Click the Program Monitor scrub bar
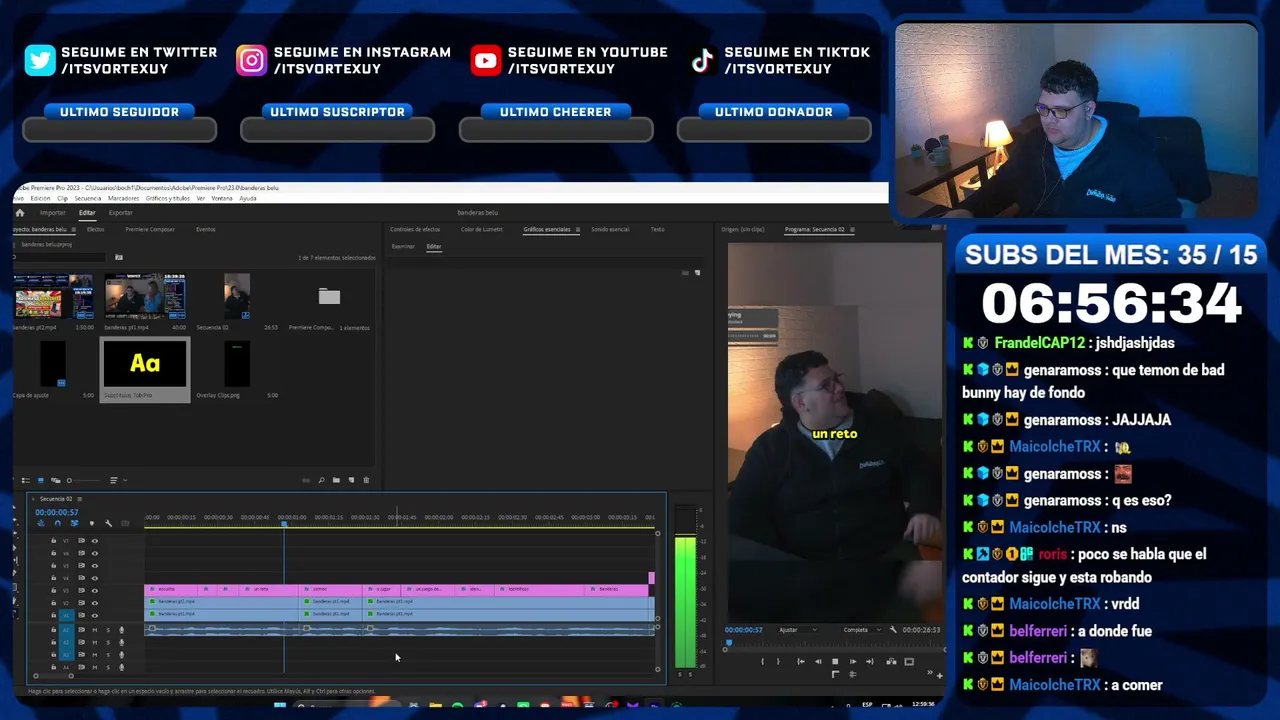 (834, 643)
